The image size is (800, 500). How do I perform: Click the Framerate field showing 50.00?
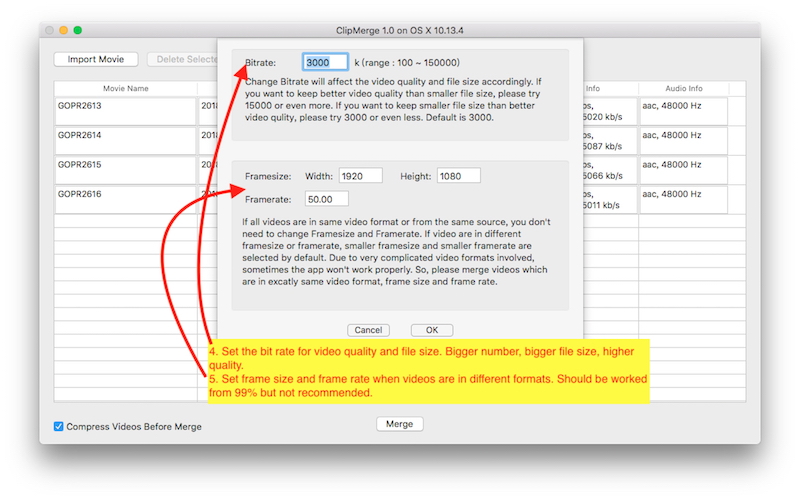pyautogui.click(x=327, y=199)
